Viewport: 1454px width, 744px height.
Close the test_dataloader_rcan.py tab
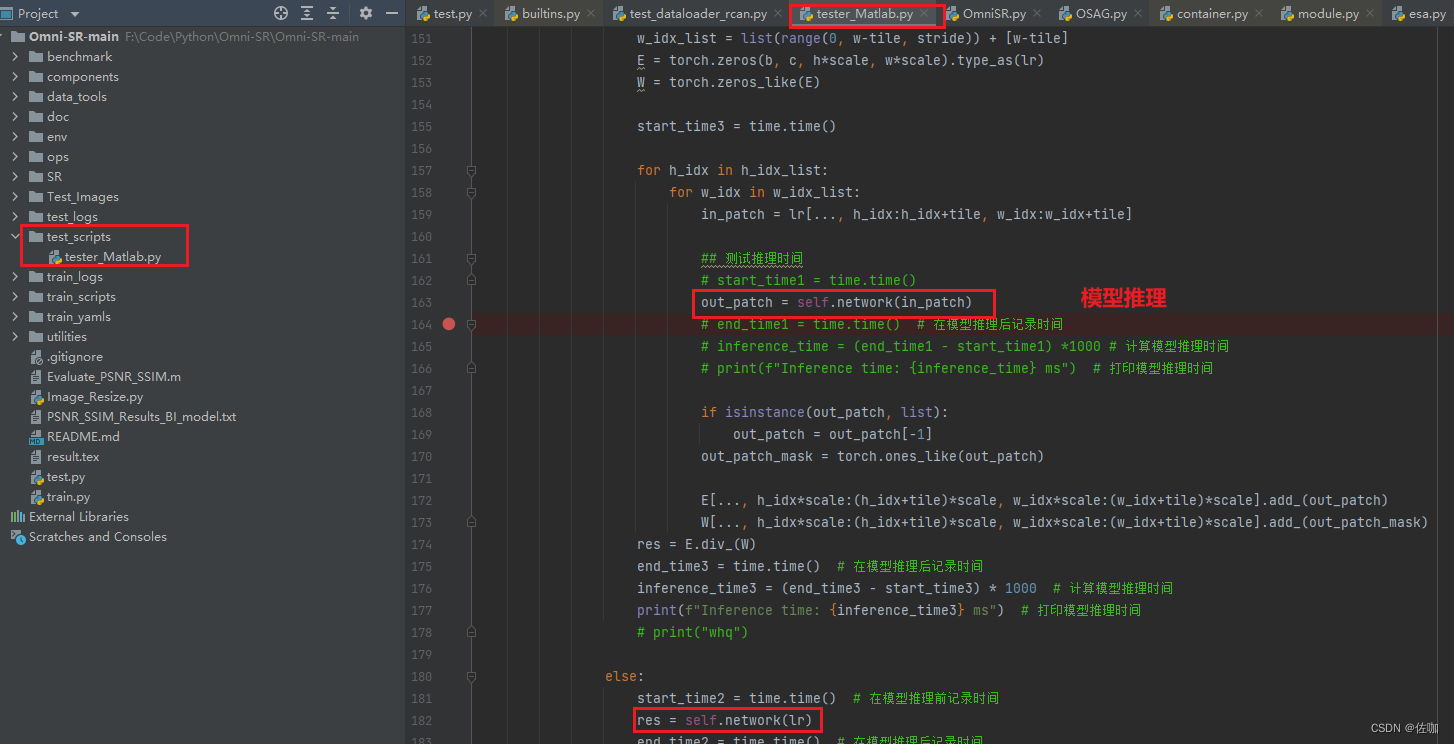779,14
